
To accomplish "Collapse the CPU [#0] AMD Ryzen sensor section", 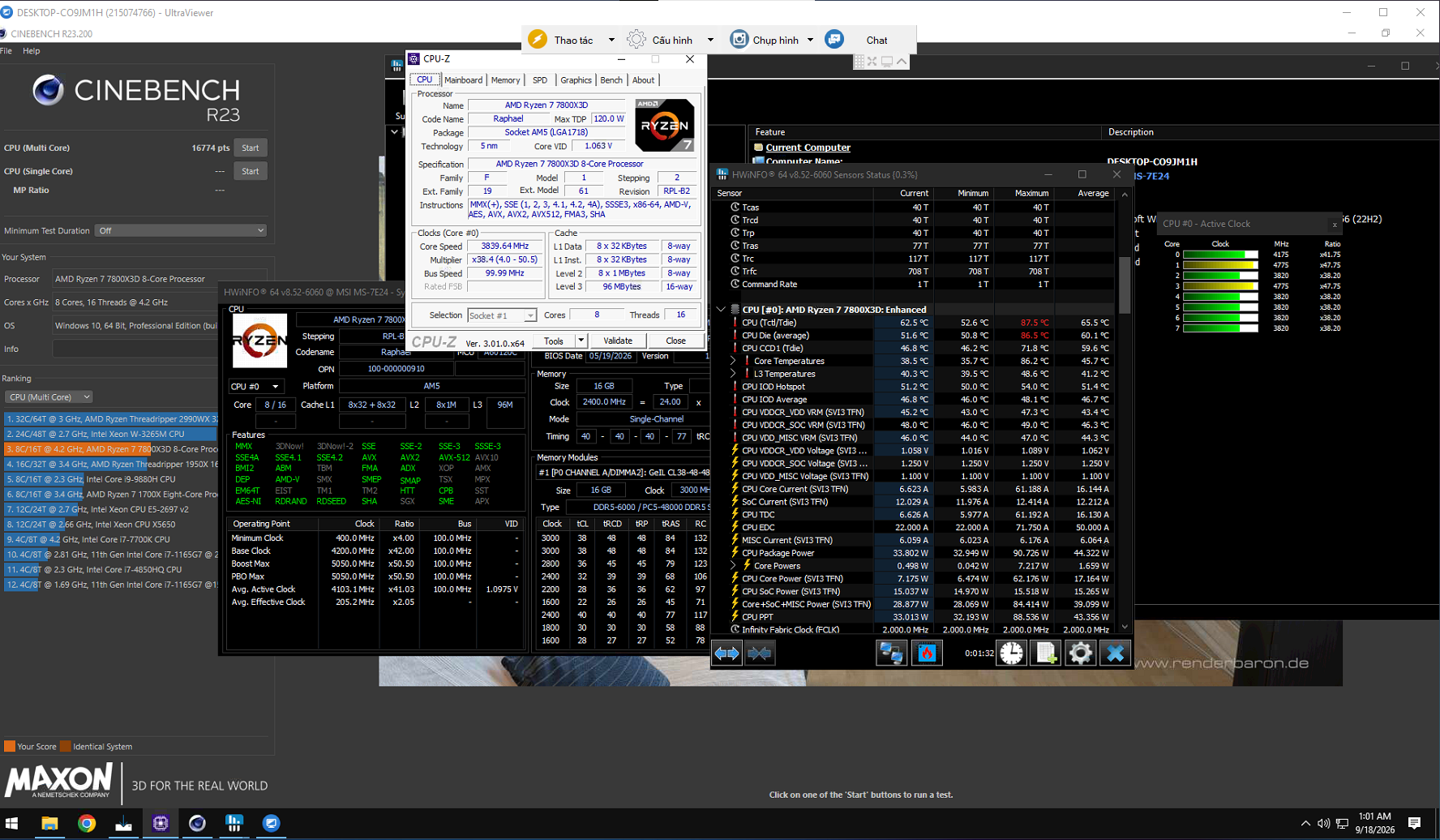I will (x=721, y=310).
